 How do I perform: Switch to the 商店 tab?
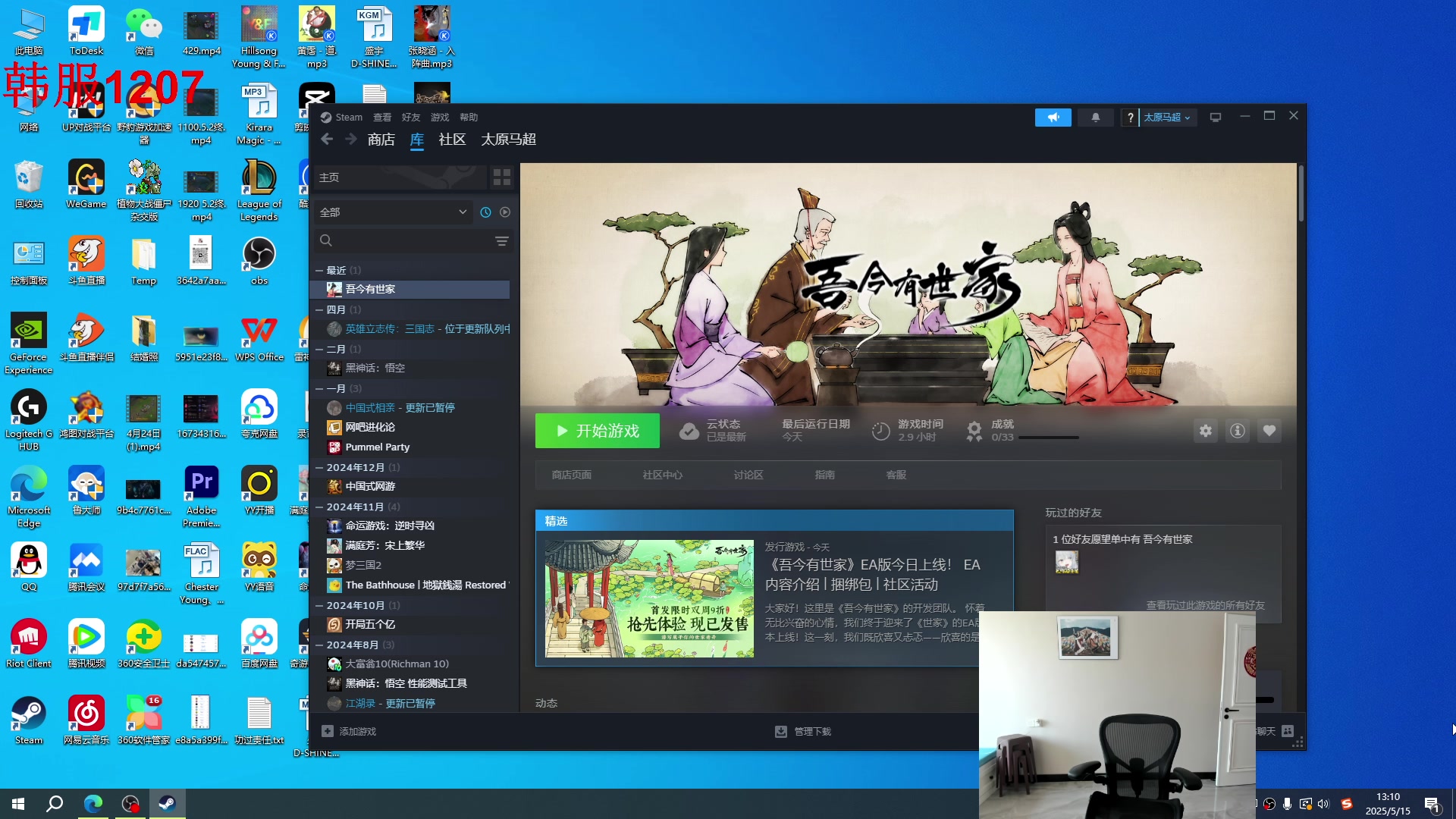coord(381,140)
